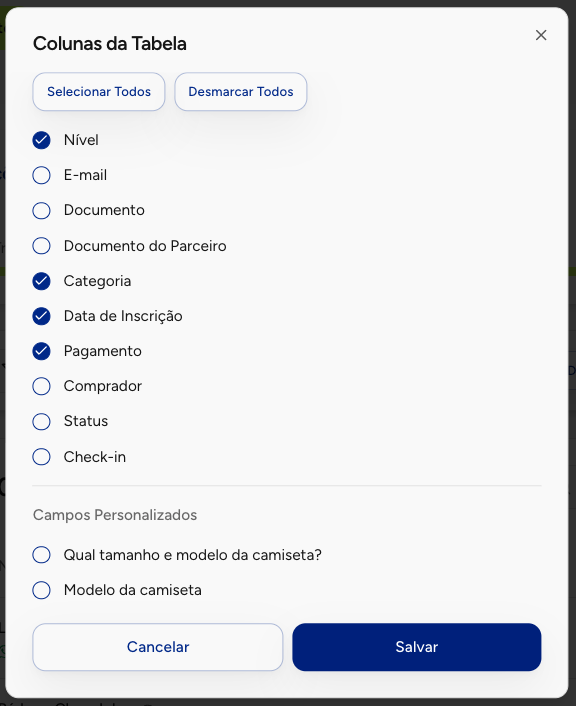Enable the Comprador column checkbox

[x=41, y=386]
